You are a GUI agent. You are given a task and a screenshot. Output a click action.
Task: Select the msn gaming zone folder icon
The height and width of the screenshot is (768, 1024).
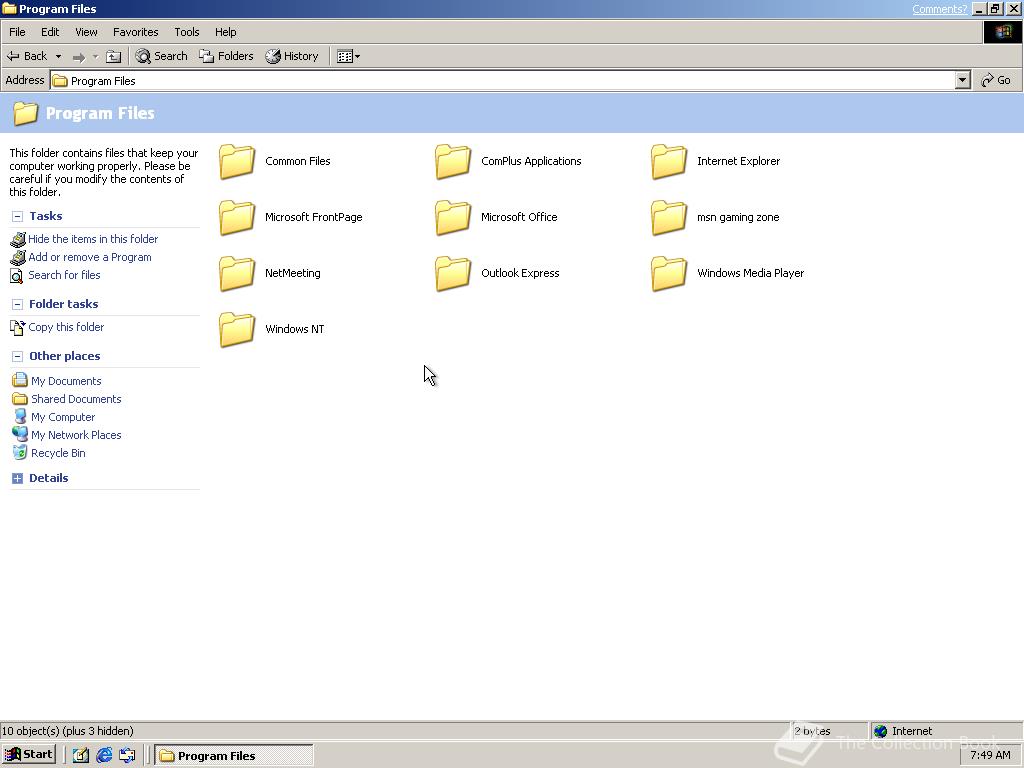click(x=669, y=217)
